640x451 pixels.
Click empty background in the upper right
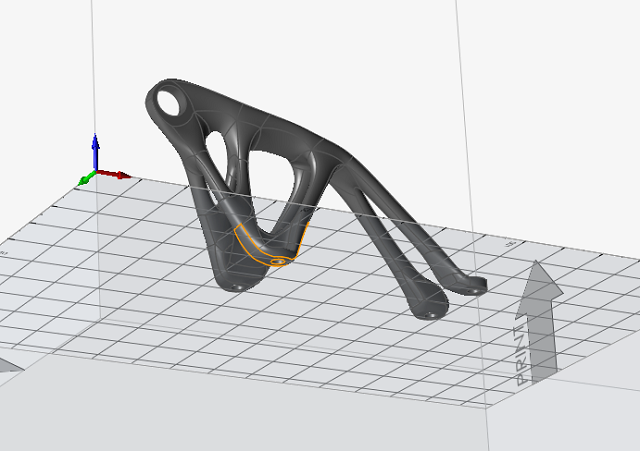560,60
